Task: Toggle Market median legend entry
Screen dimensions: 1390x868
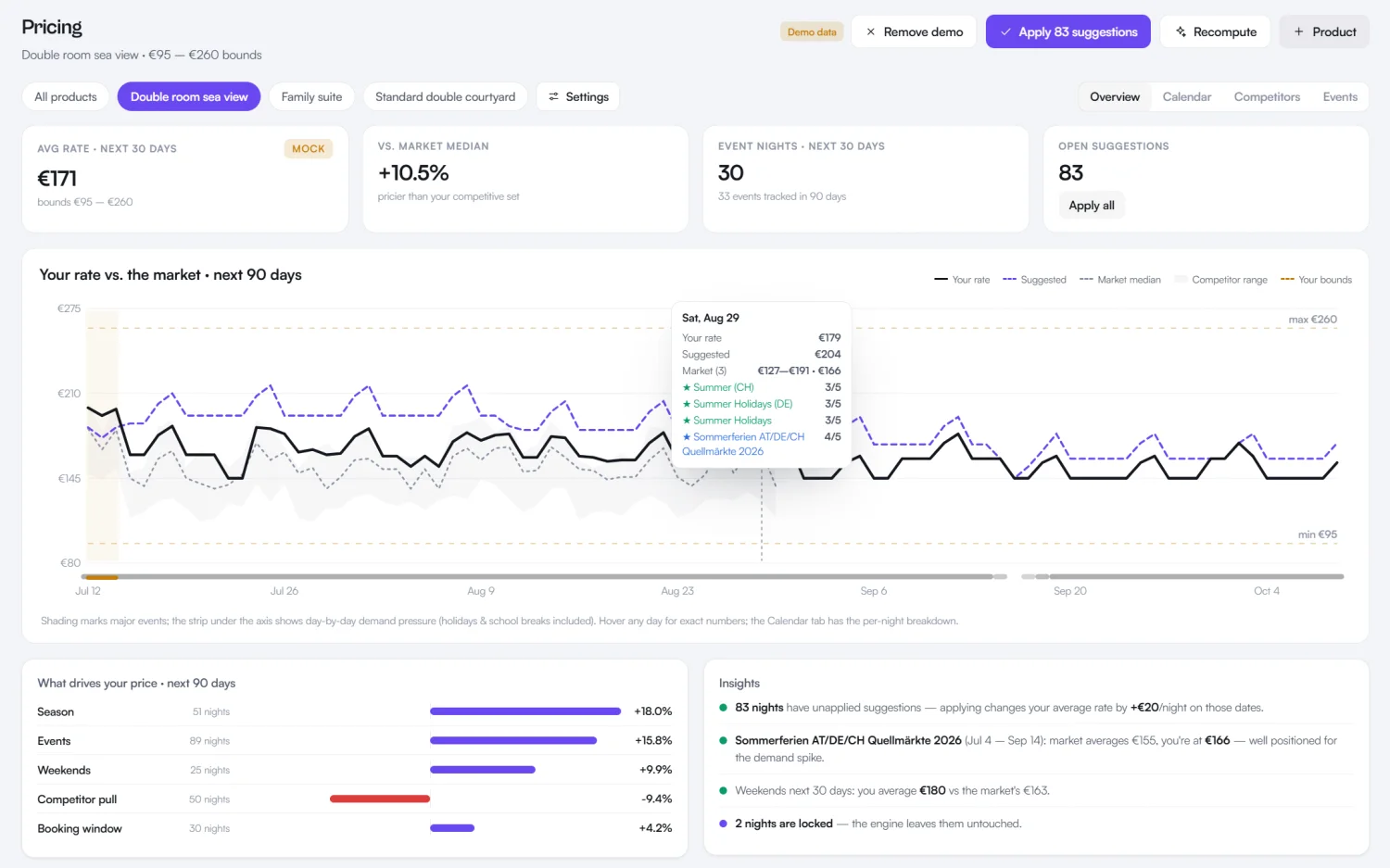Action: point(1120,280)
